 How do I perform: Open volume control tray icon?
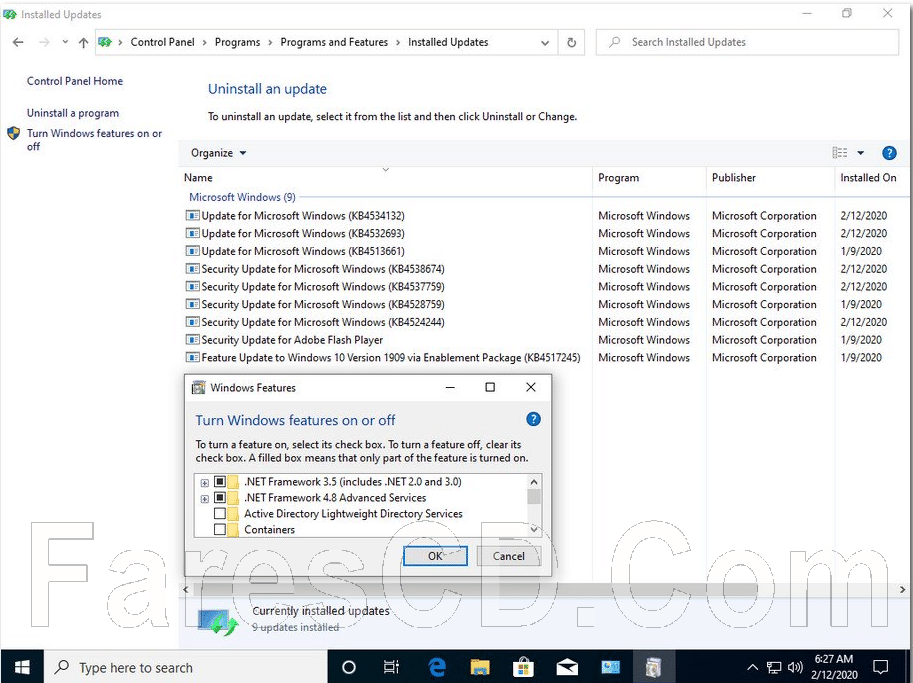click(x=795, y=667)
